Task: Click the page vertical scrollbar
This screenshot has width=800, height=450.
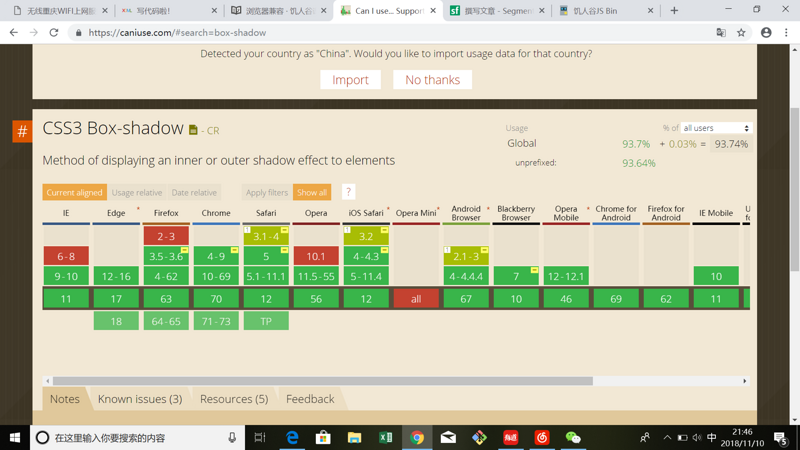Action: tap(794, 189)
